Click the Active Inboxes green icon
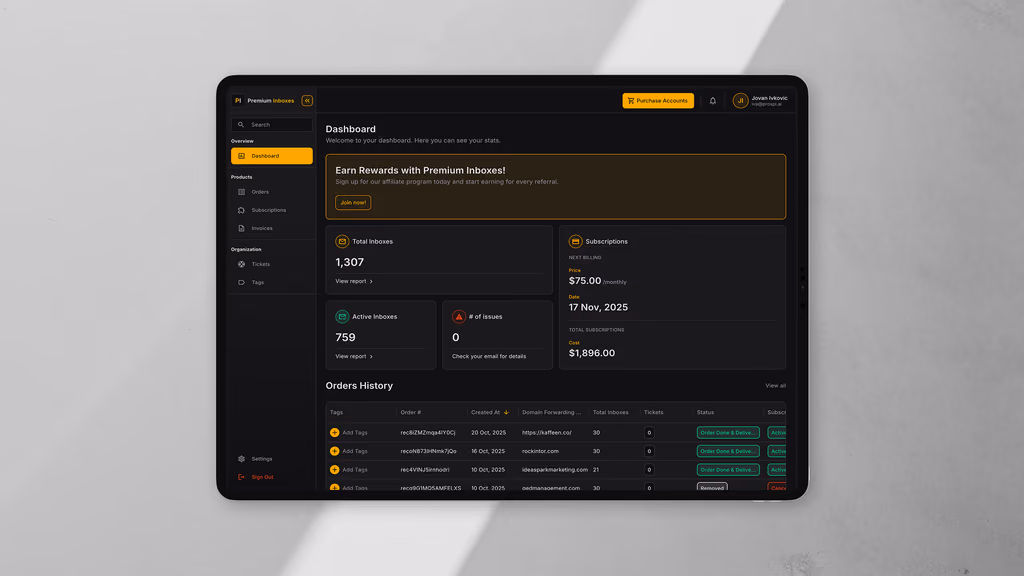The height and width of the screenshot is (576, 1024). [x=342, y=317]
